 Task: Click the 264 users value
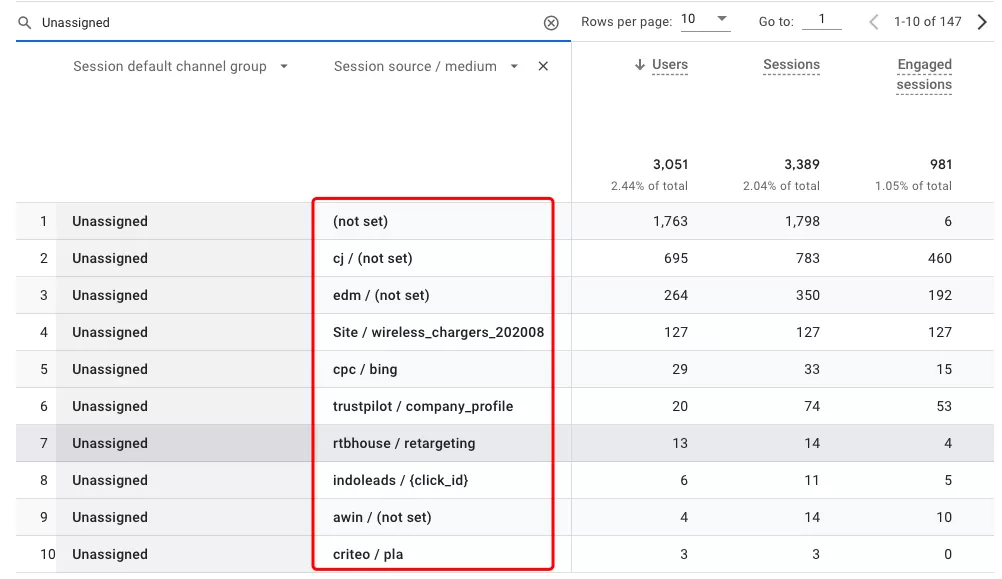click(676, 295)
